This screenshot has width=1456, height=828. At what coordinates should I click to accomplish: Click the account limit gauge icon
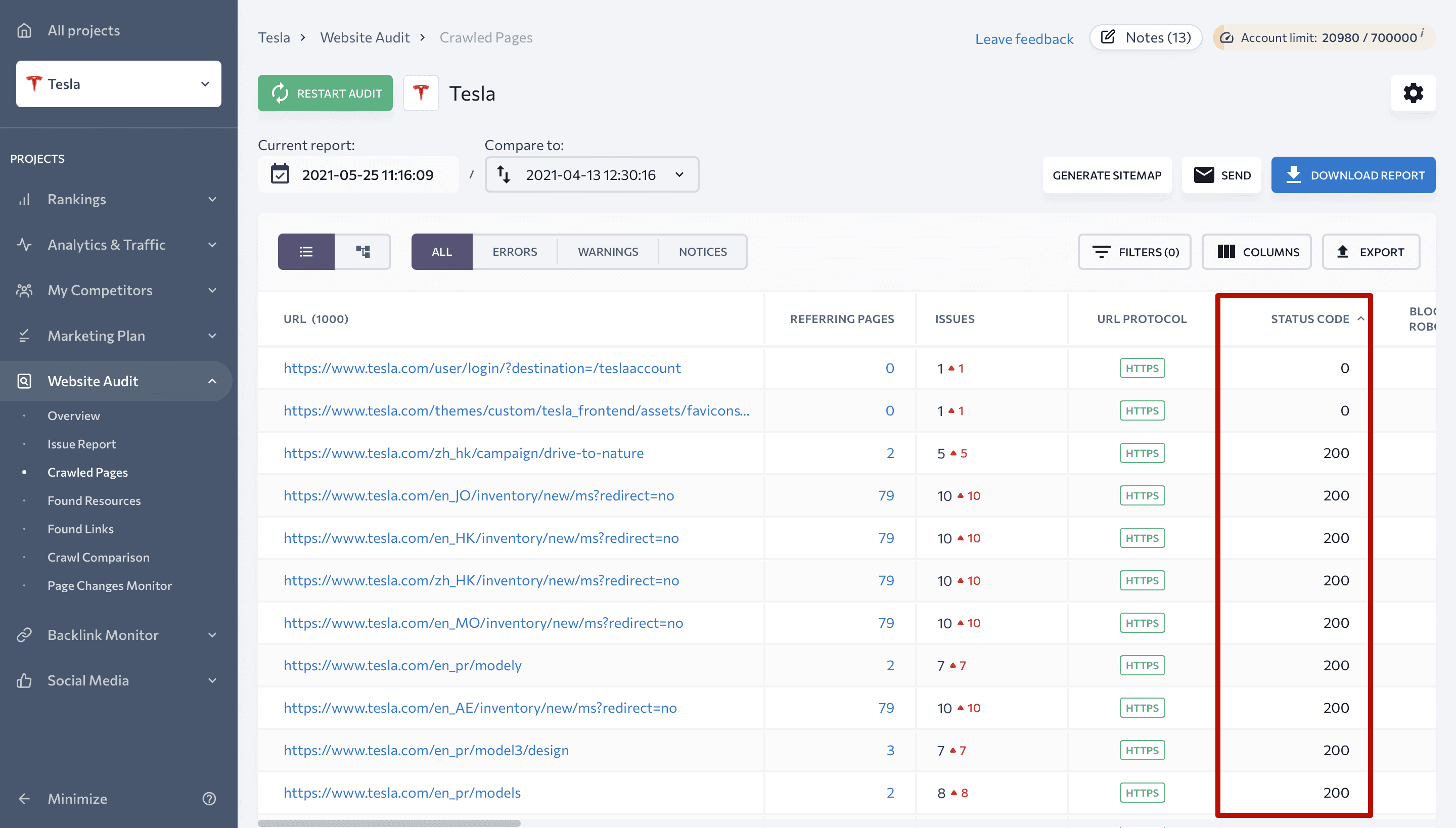1227,37
